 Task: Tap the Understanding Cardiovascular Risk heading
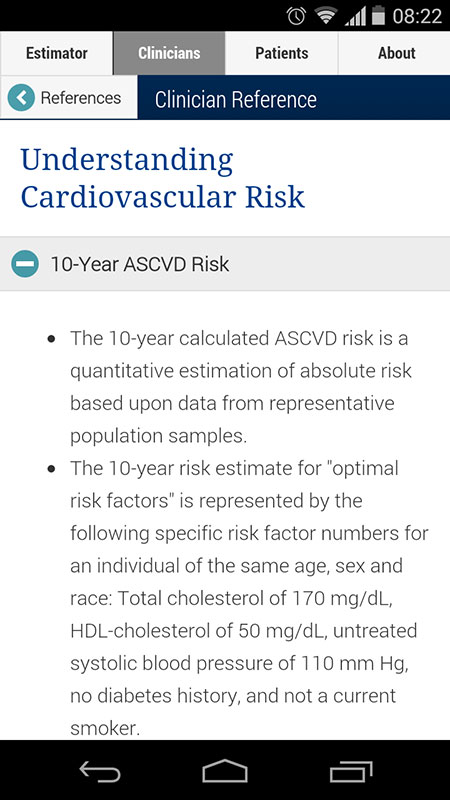(x=163, y=178)
